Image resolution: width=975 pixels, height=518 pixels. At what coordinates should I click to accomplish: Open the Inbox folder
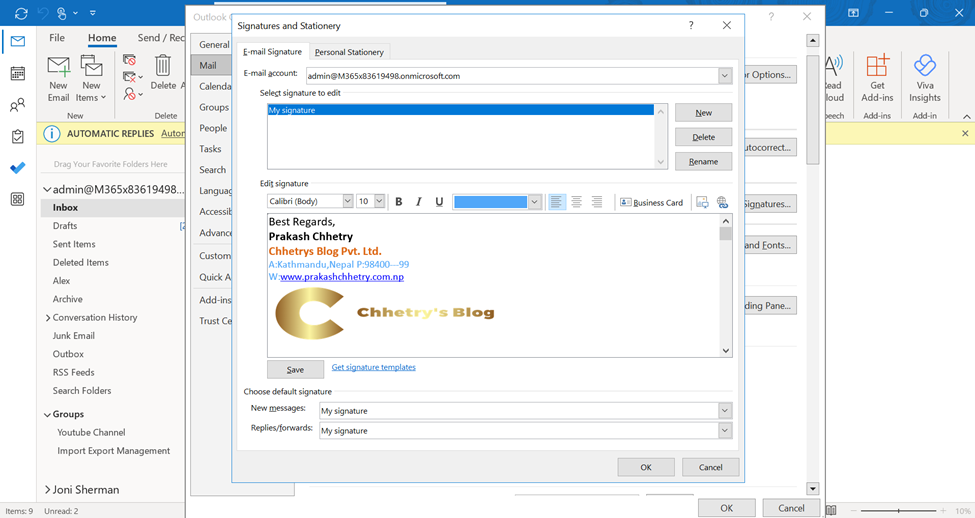tap(113, 208)
